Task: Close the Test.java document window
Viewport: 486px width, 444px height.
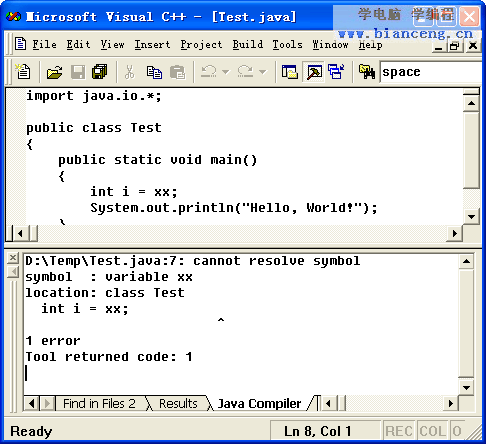Action: (x=473, y=46)
